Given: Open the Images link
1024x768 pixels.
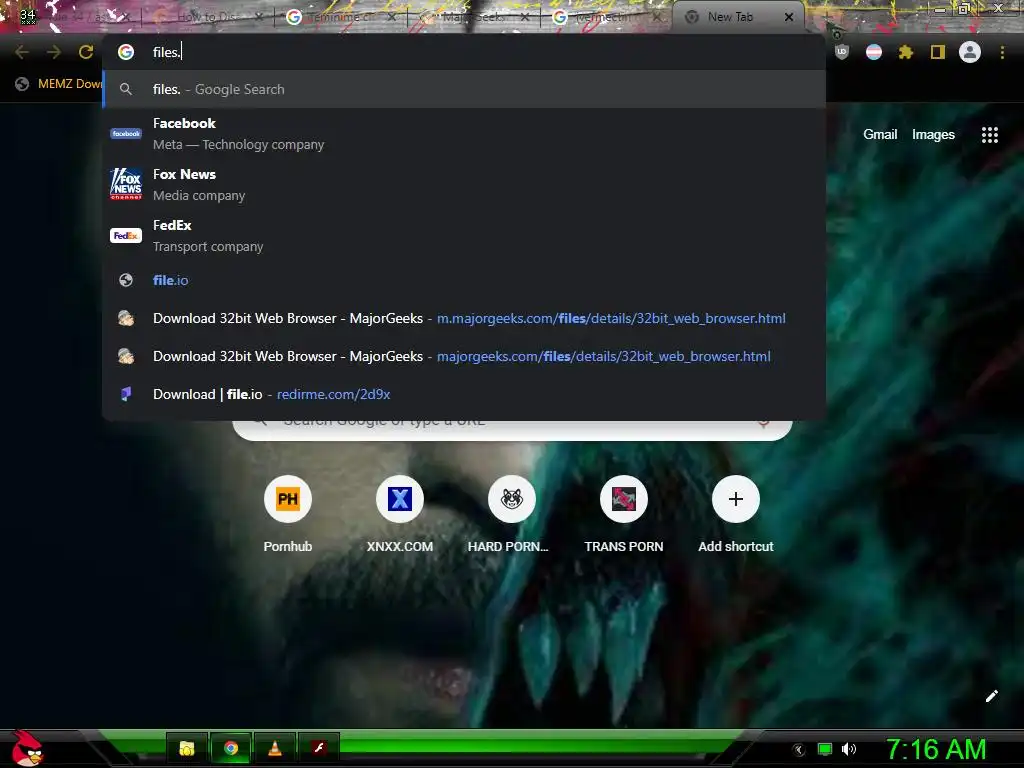Looking at the screenshot, I should pyautogui.click(x=933, y=135).
